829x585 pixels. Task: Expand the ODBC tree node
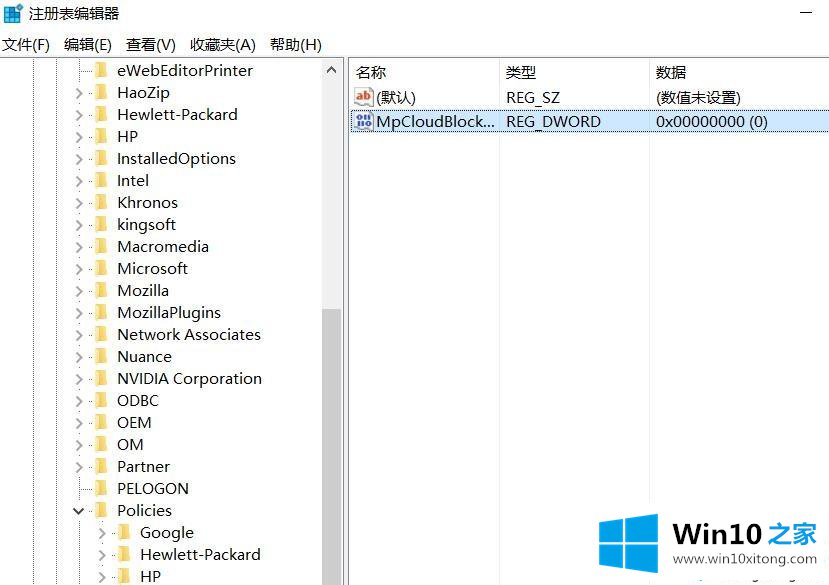(x=79, y=401)
